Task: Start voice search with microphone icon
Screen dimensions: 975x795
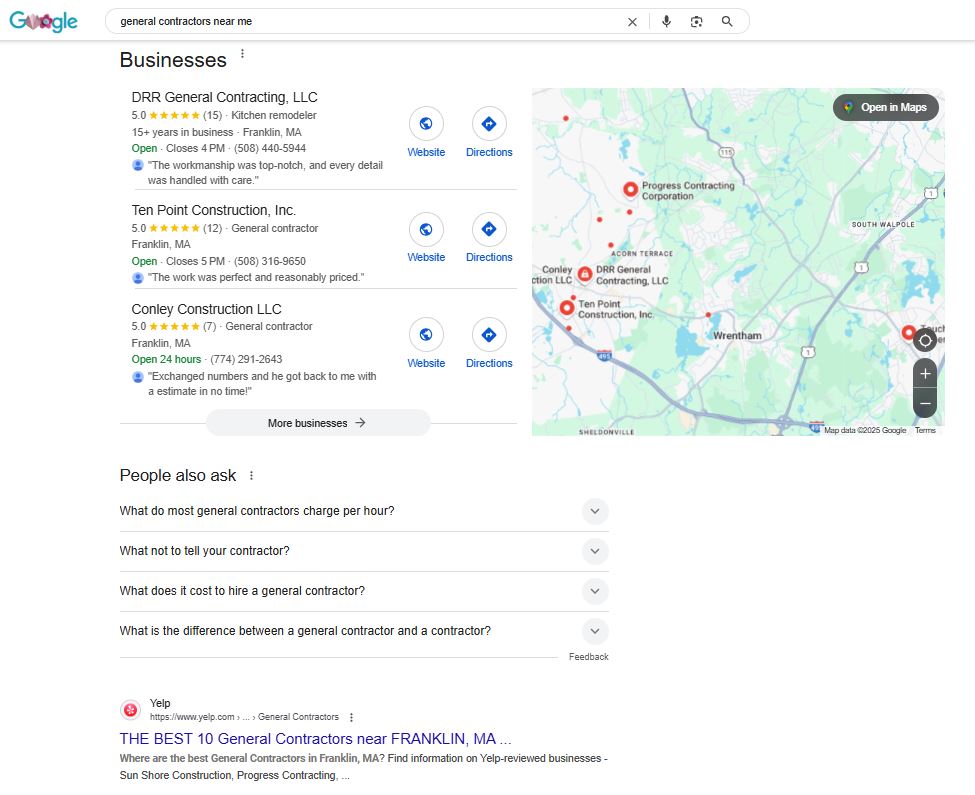Action: pos(666,22)
